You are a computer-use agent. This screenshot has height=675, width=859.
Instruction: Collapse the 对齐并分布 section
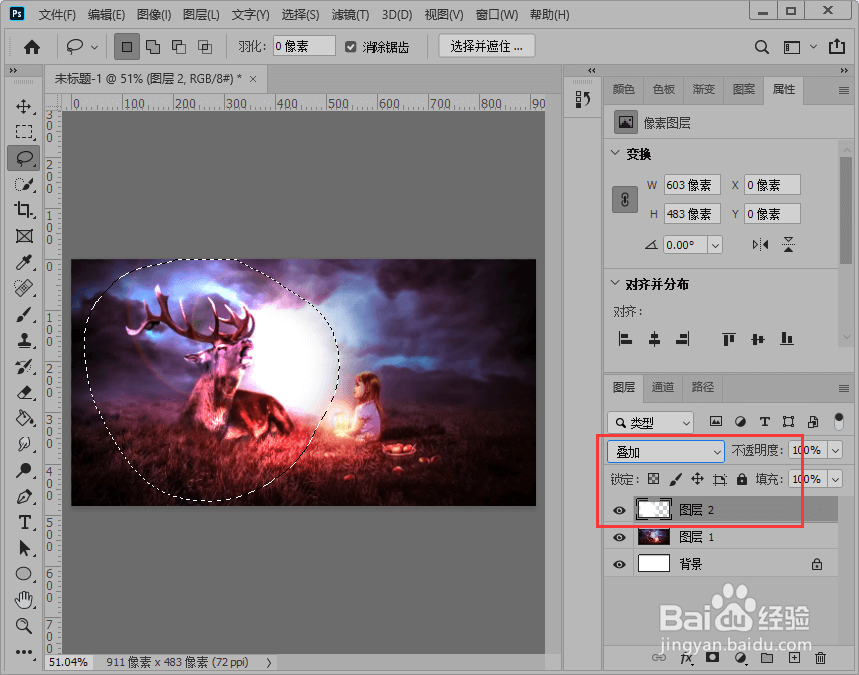coord(615,283)
